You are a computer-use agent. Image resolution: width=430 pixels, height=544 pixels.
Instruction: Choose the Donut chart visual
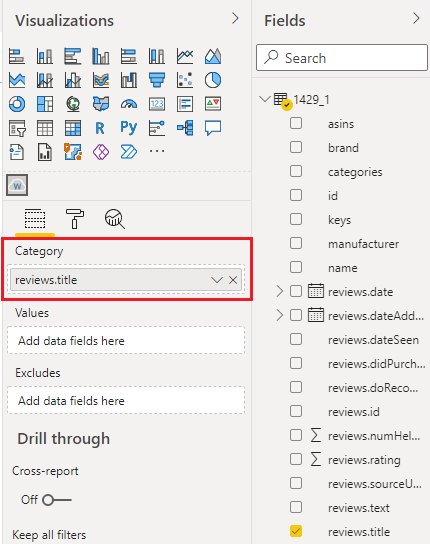(17, 104)
